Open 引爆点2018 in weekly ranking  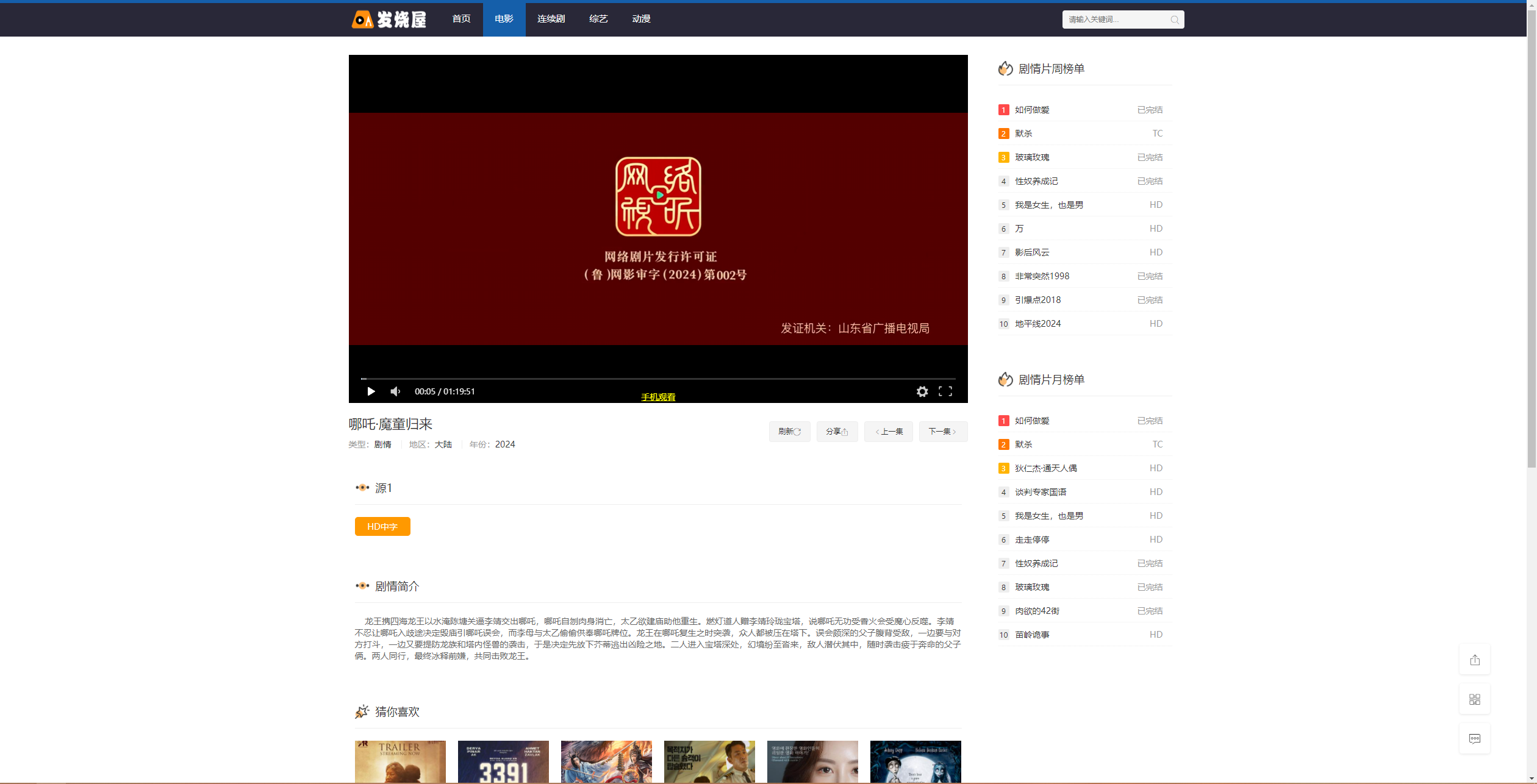(x=1037, y=300)
